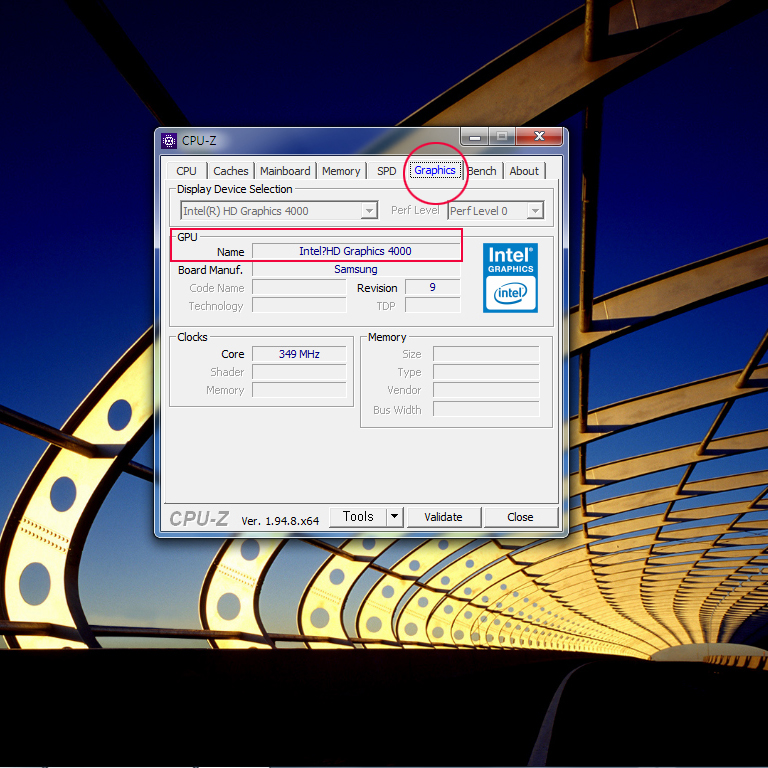
Task: Open the SPD tab
Action: click(386, 171)
